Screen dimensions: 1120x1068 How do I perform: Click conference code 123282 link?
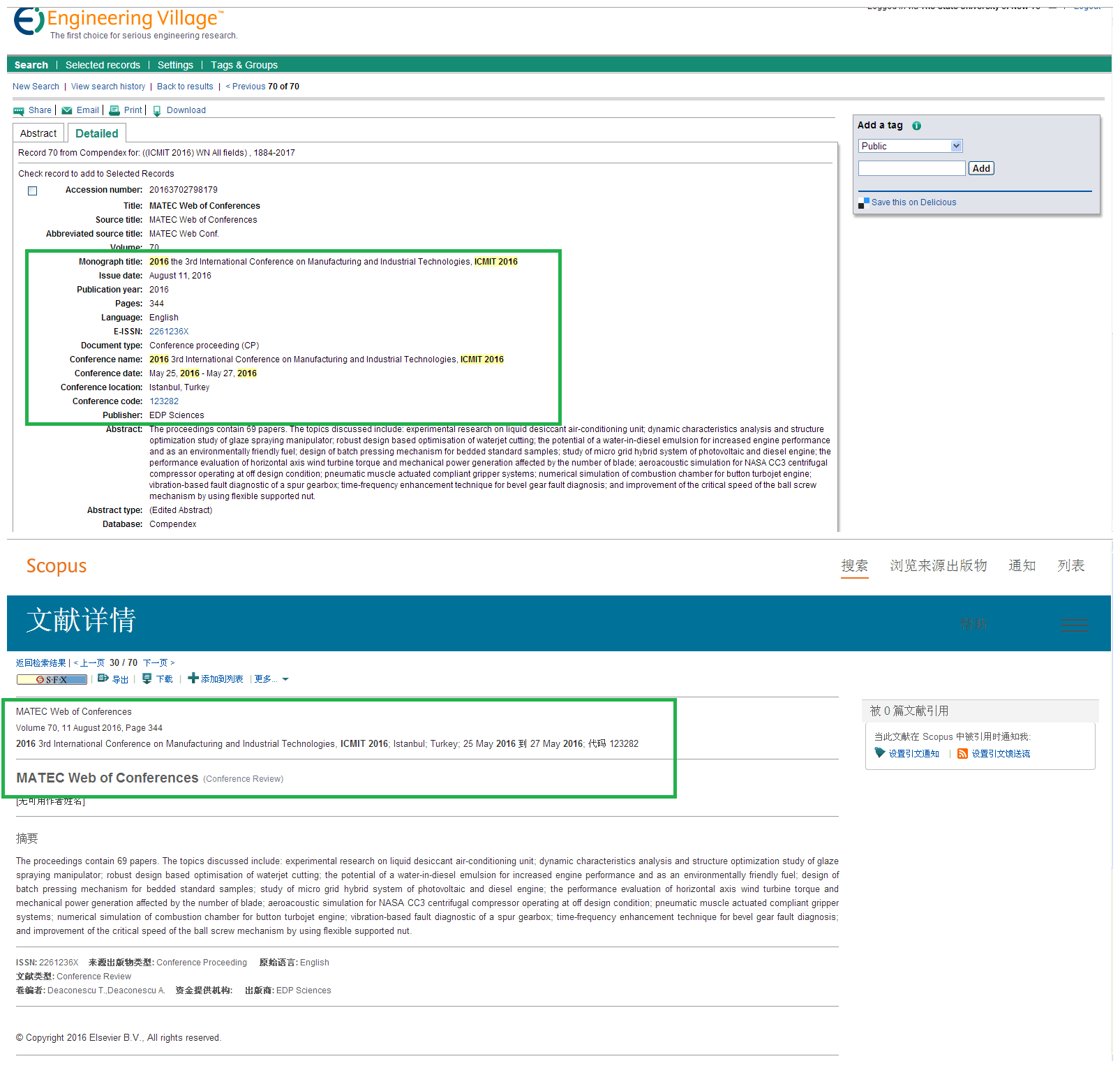pyautogui.click(x=164, y=401)
